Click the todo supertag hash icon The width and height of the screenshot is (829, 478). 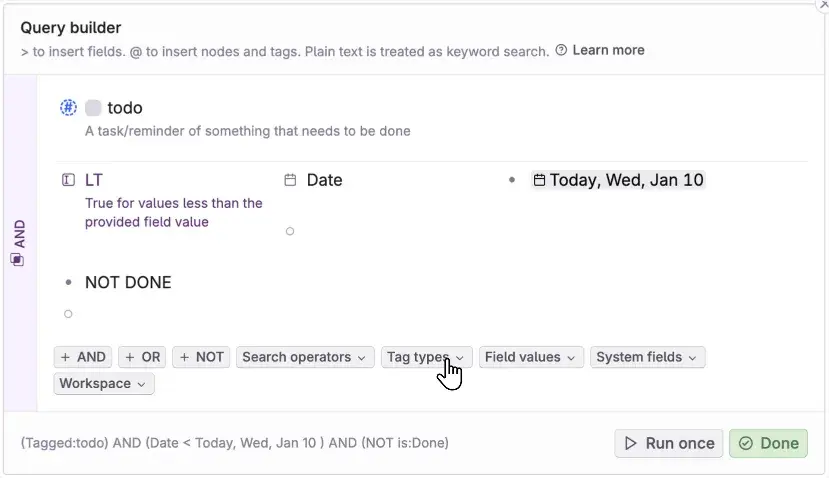pos(68,107)
